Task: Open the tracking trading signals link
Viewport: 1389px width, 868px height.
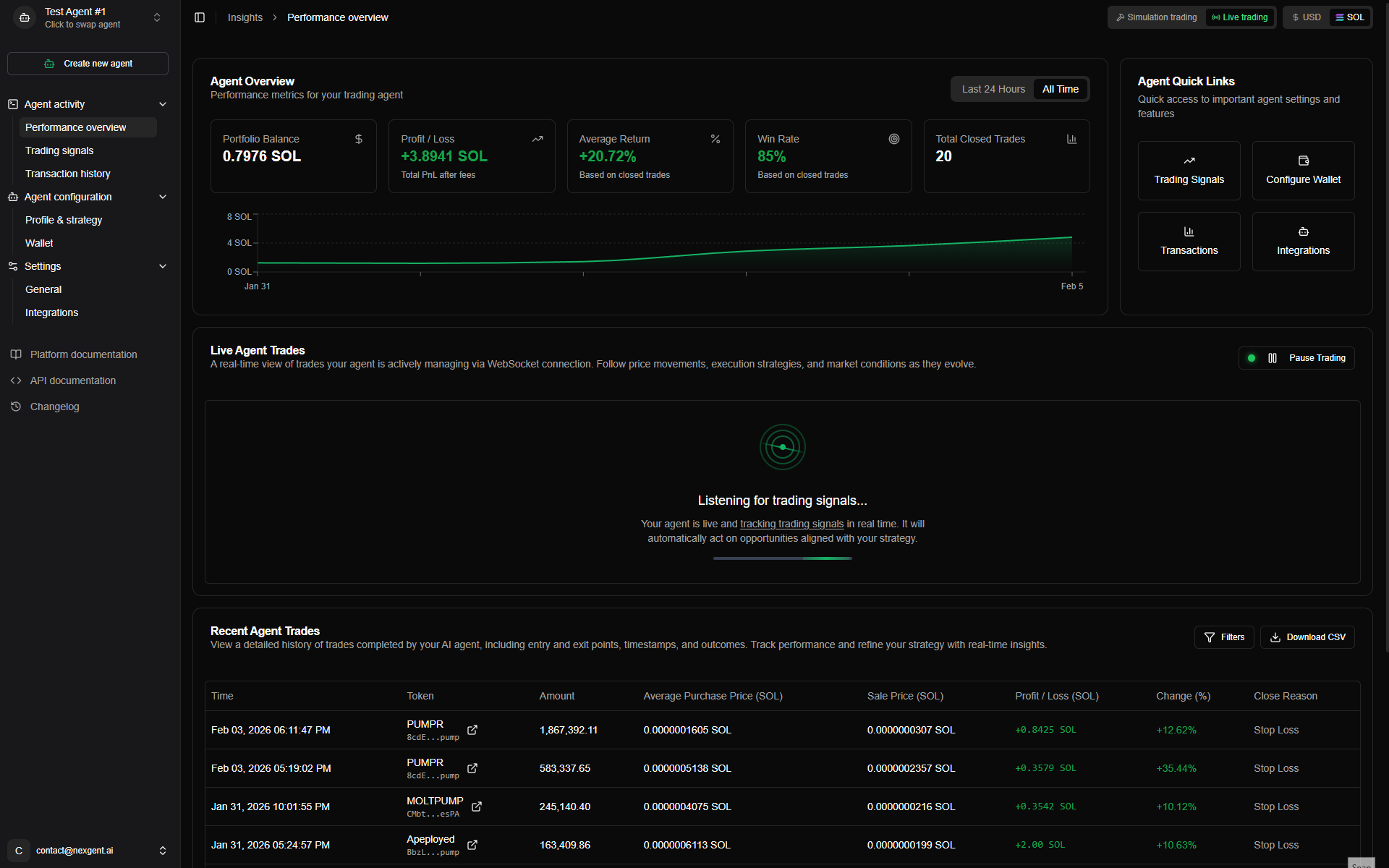Action: coord(792,523)
